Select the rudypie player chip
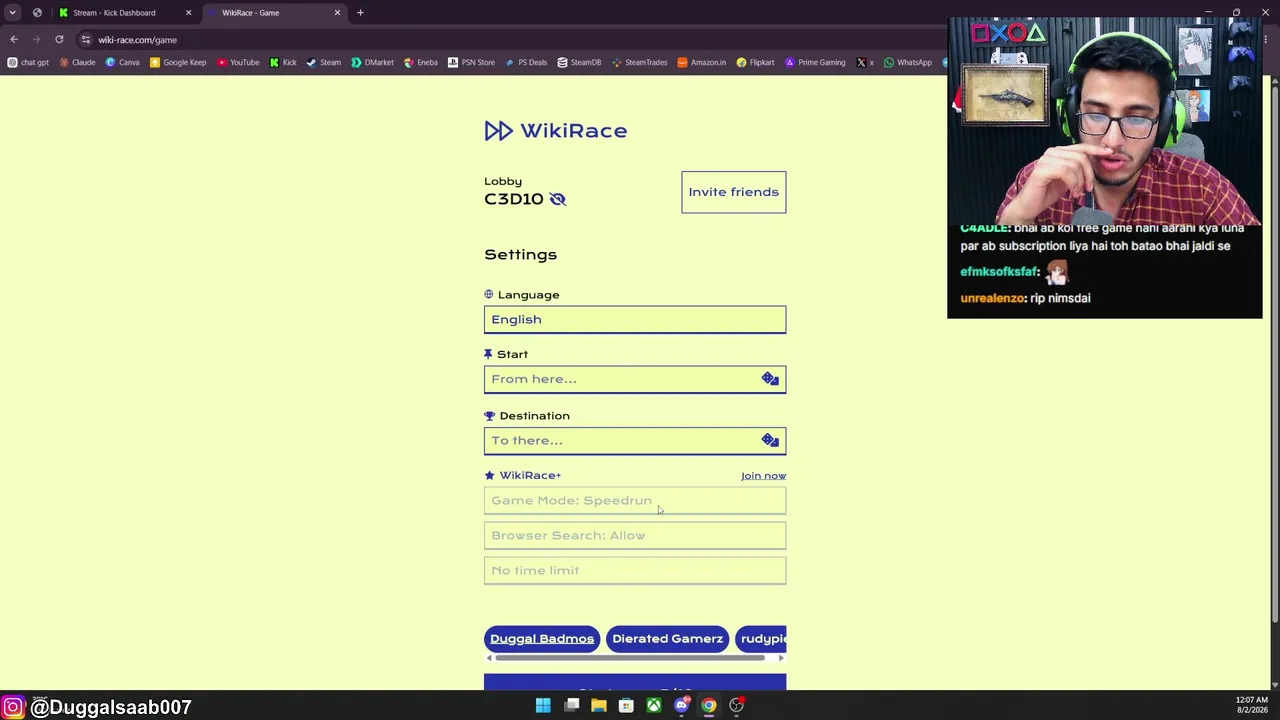Viewport: 1280px width, 720px height. coord(761,639)
